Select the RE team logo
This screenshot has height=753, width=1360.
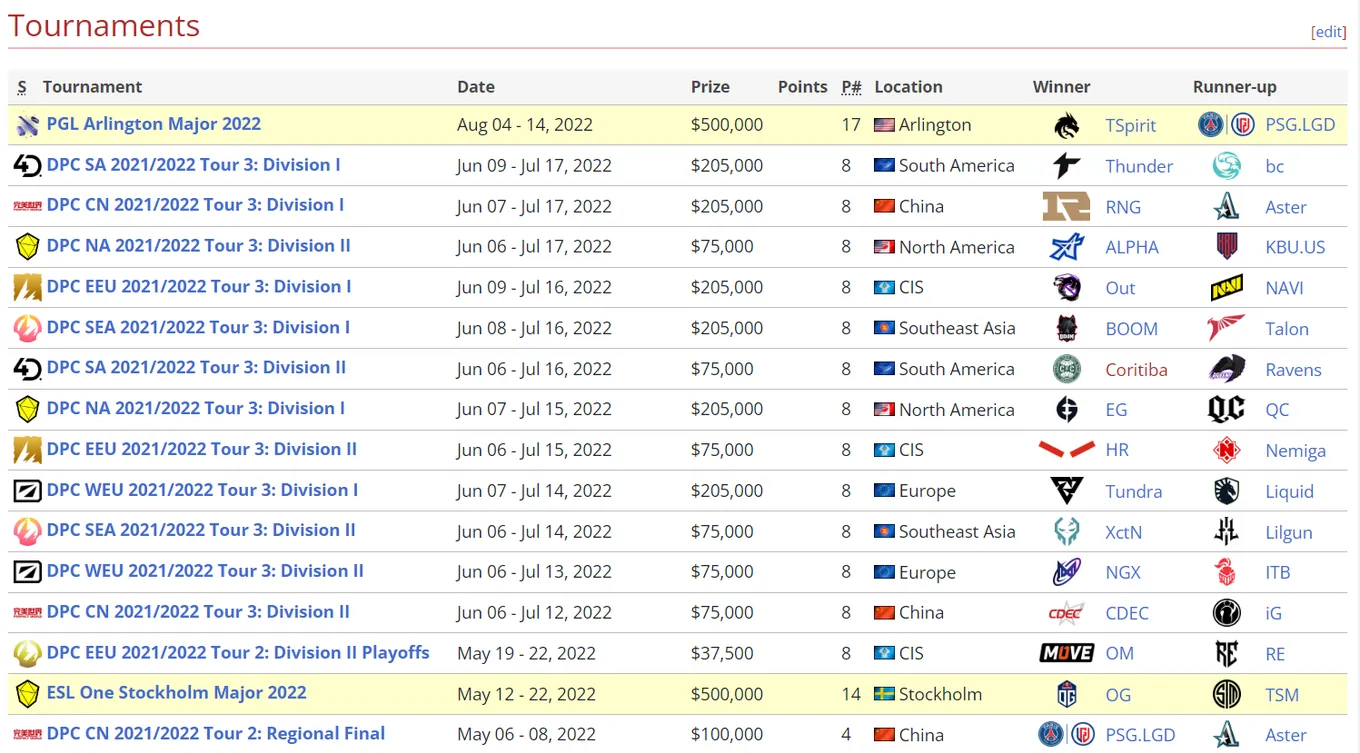(1227, 654)
